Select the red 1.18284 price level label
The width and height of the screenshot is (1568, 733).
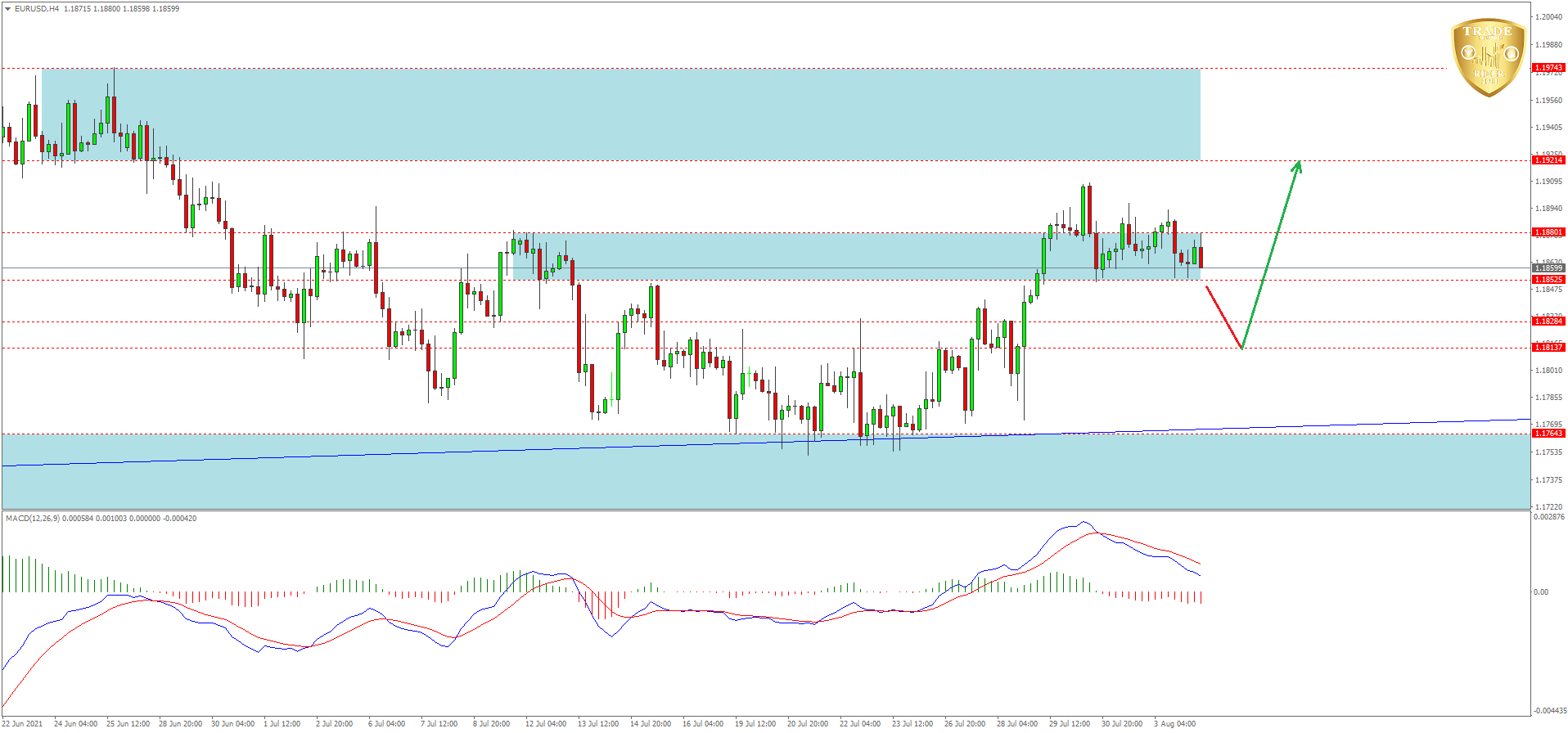pos(1548,322)
